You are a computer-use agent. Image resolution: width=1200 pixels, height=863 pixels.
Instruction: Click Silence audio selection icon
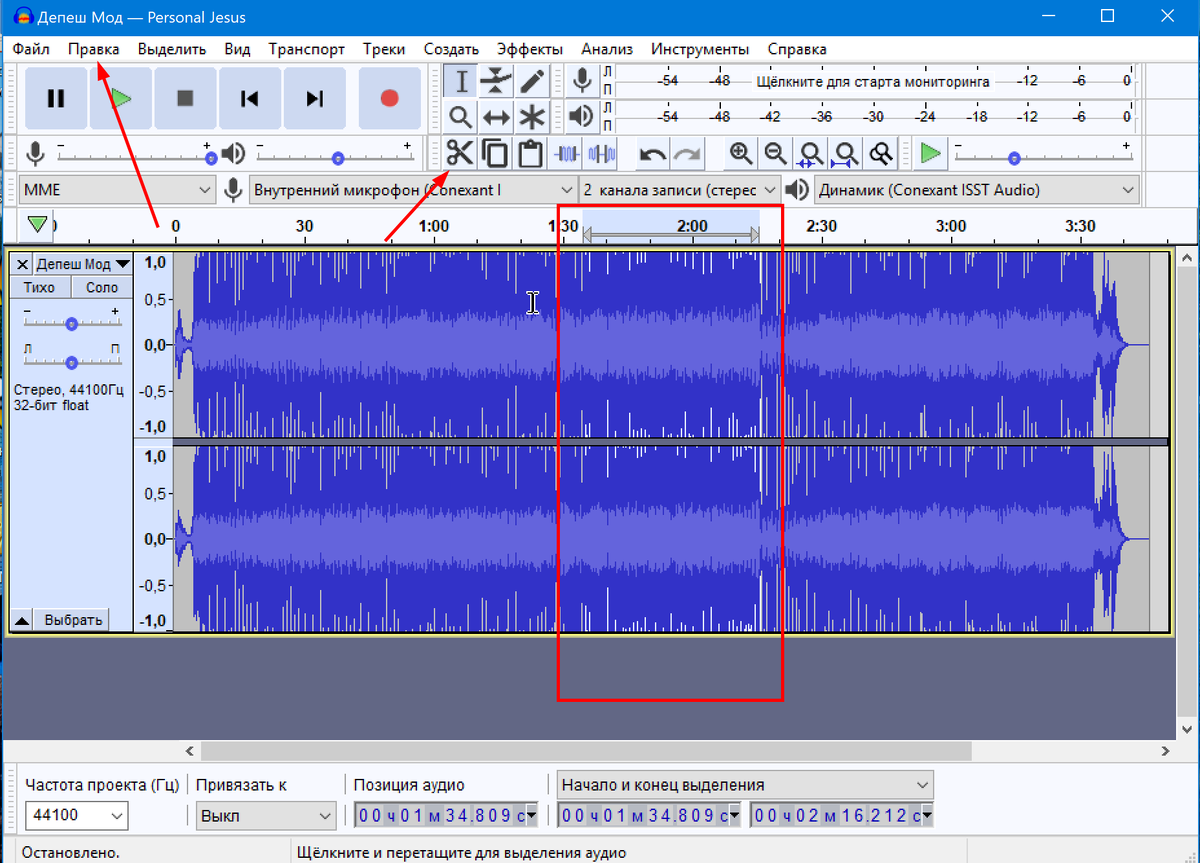(601, 154)
